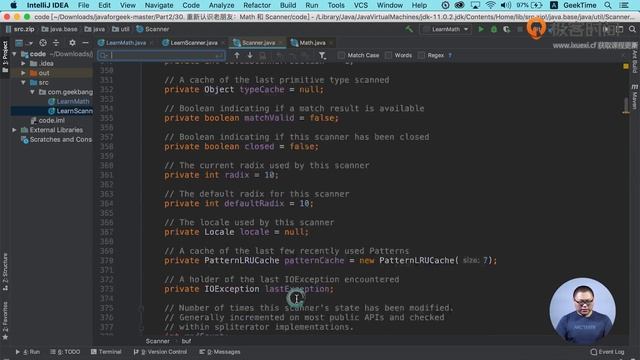Image resolution: width=640 pixels, height=360 pixels.
Task: Open the Favorites tool window stripe
Action: (x=5, y=321)
